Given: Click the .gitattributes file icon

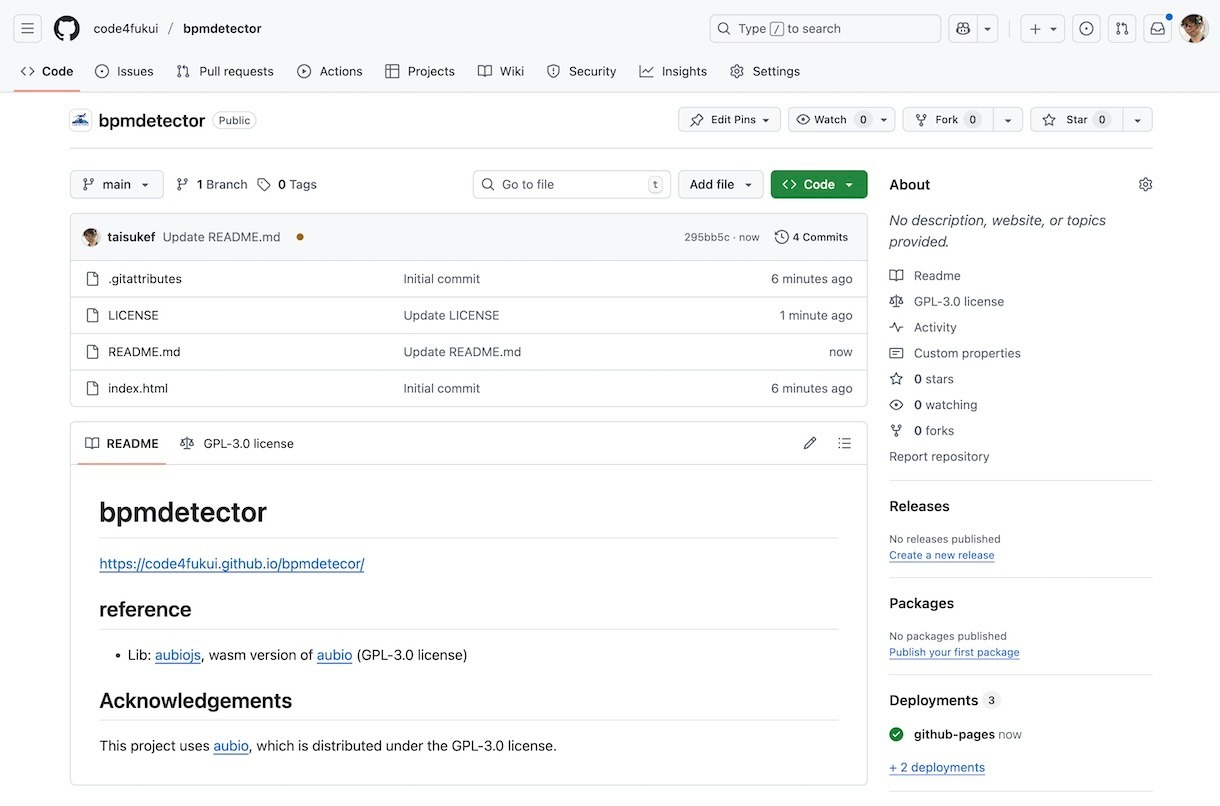Looking at the screenshot, I should click(x=92, y=279).
